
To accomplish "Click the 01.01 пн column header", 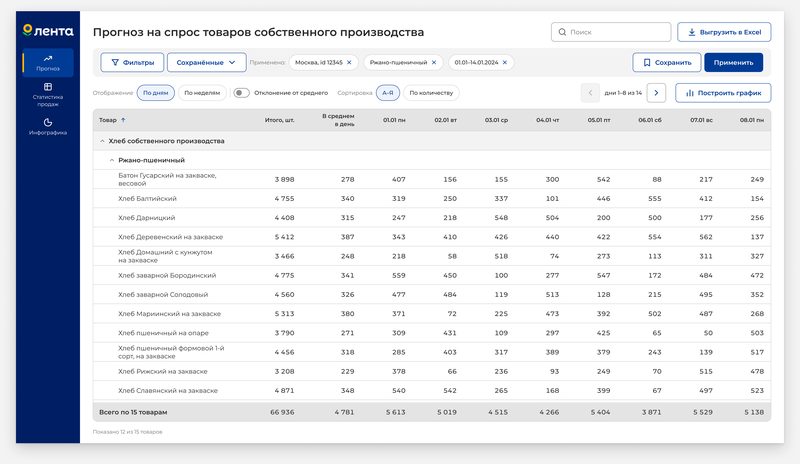I will point(394,120).
